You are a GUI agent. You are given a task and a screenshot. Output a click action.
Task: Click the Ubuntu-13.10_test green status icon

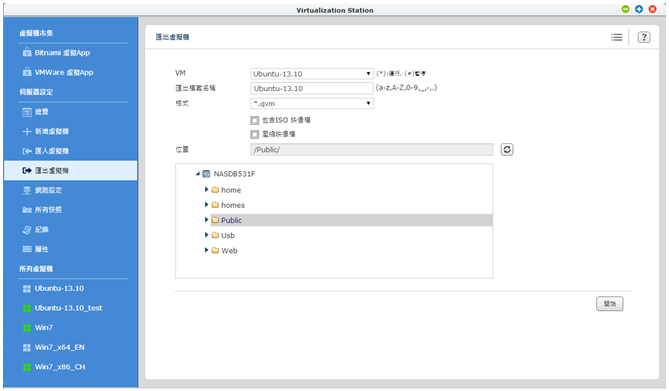[27, 309]
